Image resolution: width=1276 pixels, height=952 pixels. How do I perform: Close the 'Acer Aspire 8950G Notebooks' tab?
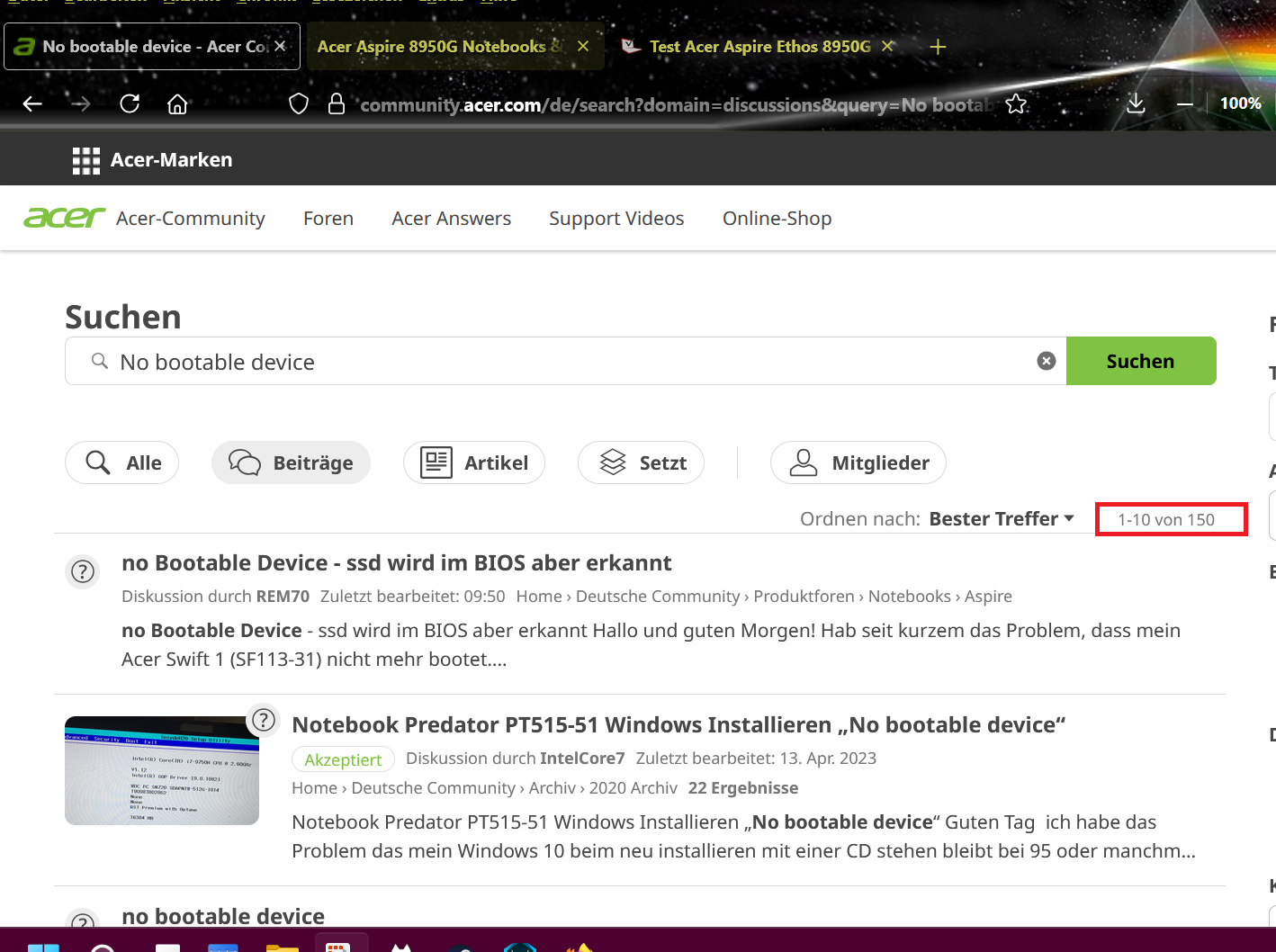coord(583,46)
